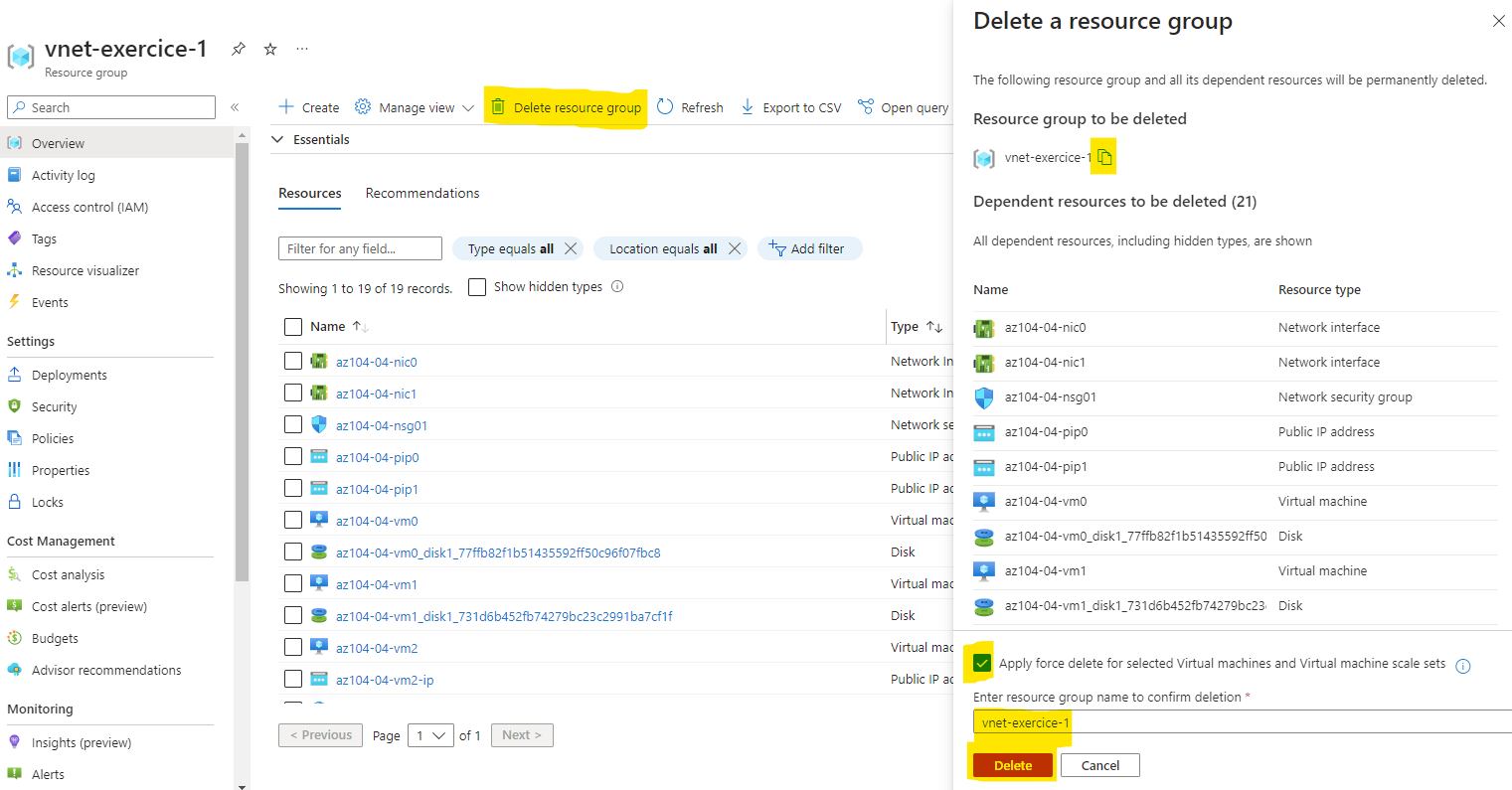Select the checkbox for az104-04-nsg01
1512x790 pixels.
coord(293,424)
